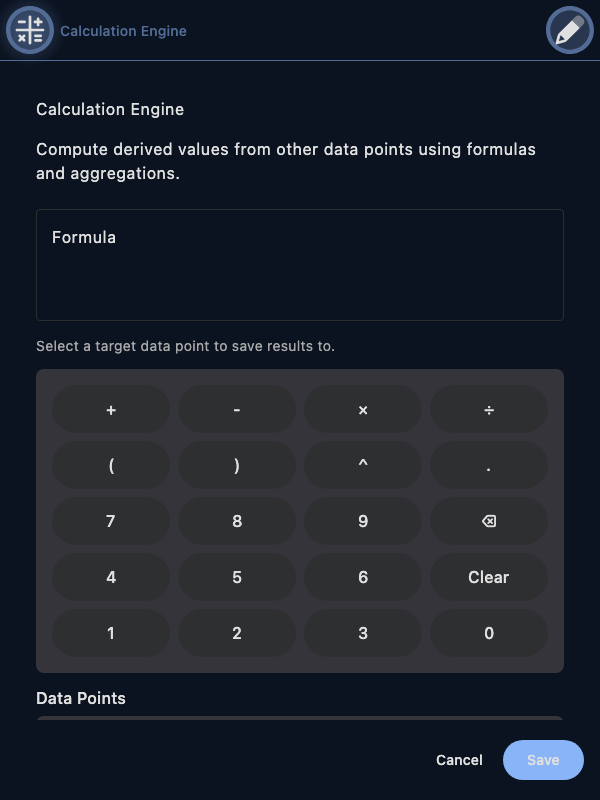Click the Calculation Engine title in the header
The height and width of the screenshot is (800, 600).
(123, 31)
